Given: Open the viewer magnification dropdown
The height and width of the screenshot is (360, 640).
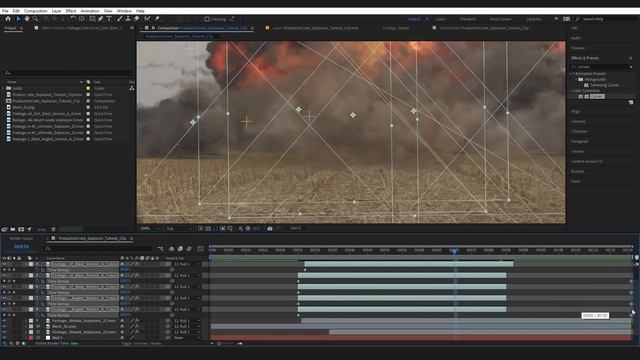Looking at the screenshot, I should (150, 229).
